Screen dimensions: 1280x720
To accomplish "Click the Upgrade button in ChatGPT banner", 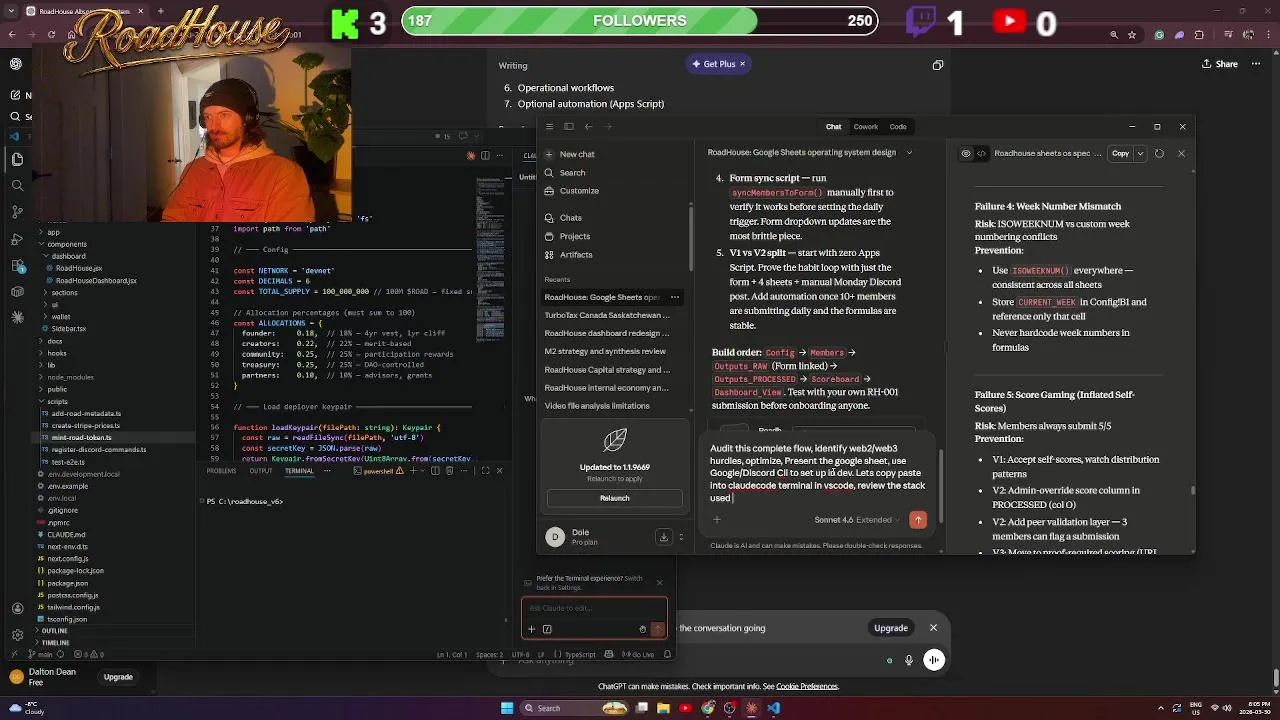I will (890, 628).
